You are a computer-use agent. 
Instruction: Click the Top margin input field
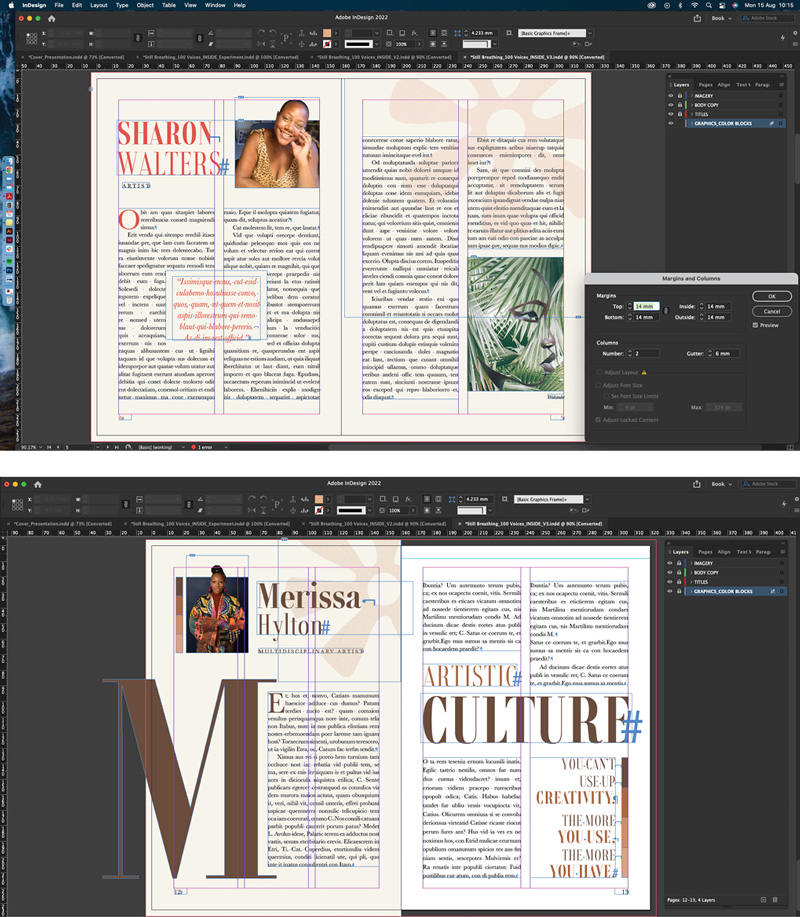coord(646,306)
